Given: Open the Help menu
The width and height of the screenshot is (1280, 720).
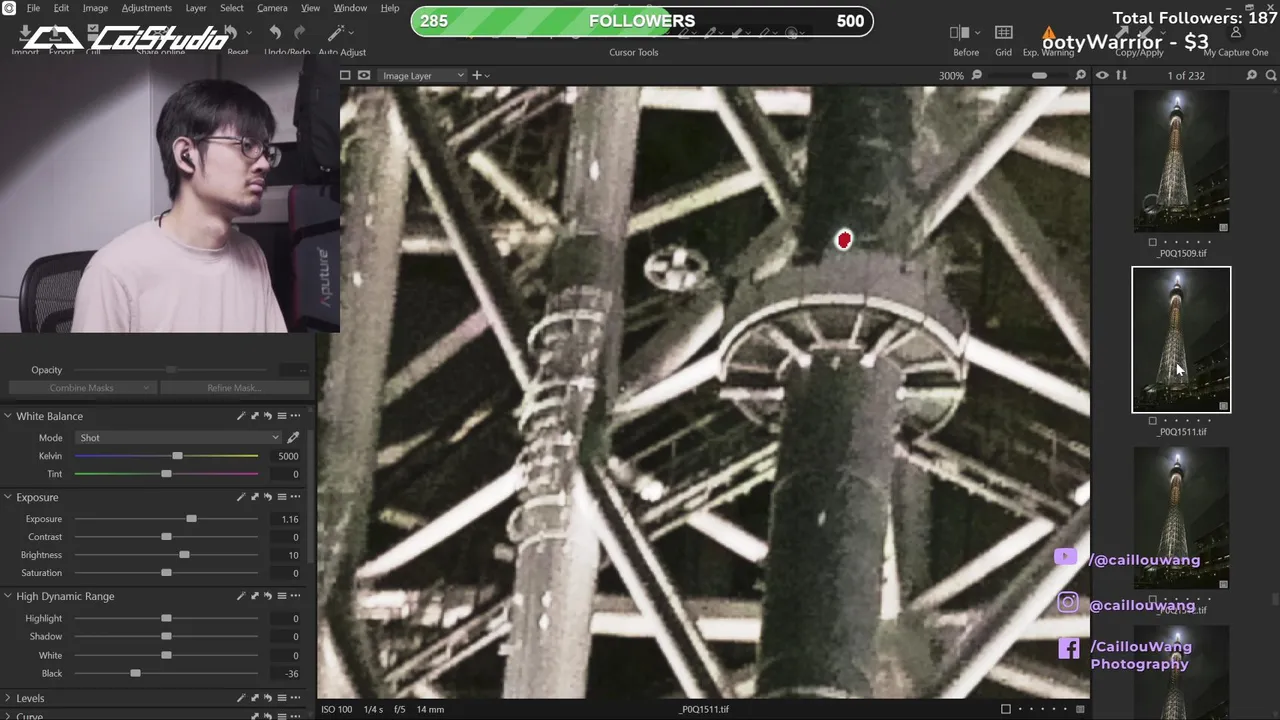Looking at the screenshot, I should [390, 8].
